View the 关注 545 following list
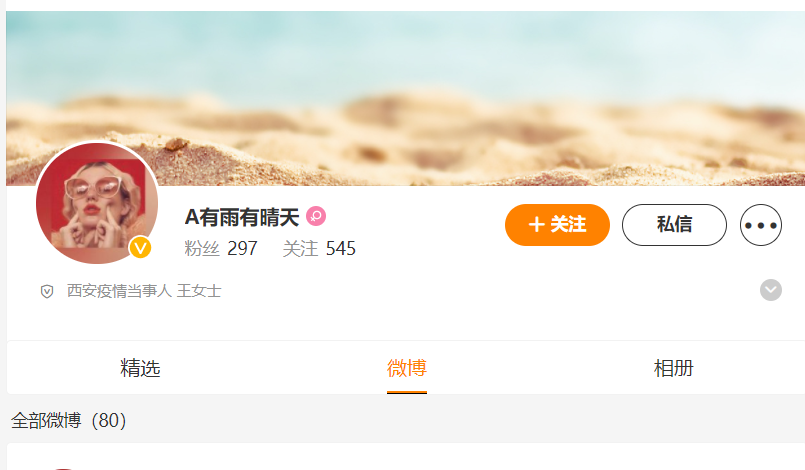 tap(319, 249)
